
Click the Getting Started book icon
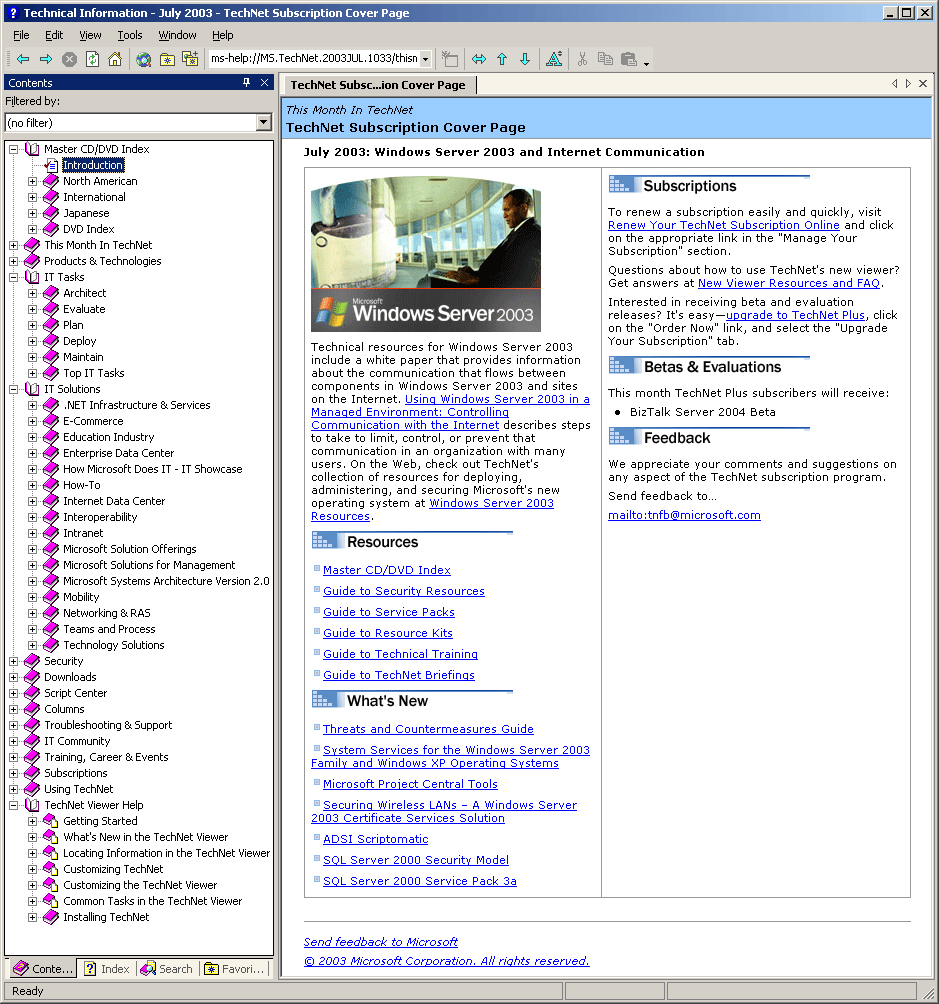click(x=51, y=822)
